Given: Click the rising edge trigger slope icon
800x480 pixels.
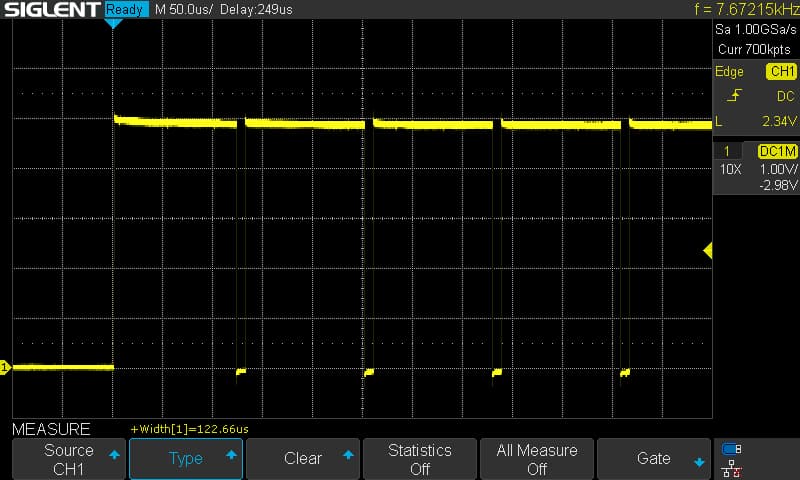Looking at the screenshot, I should tap(734, 95).
